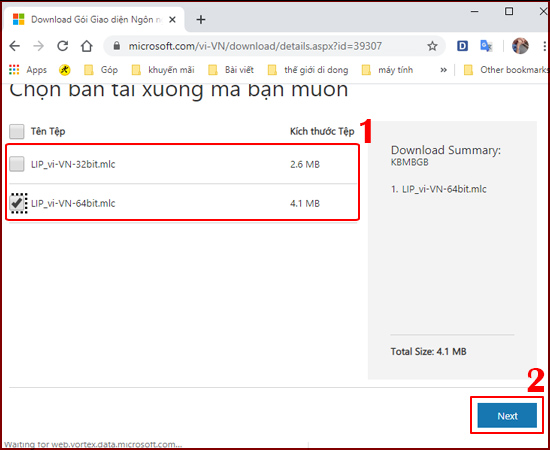
Task: Go to the home page icon
Action: (86, 46)
